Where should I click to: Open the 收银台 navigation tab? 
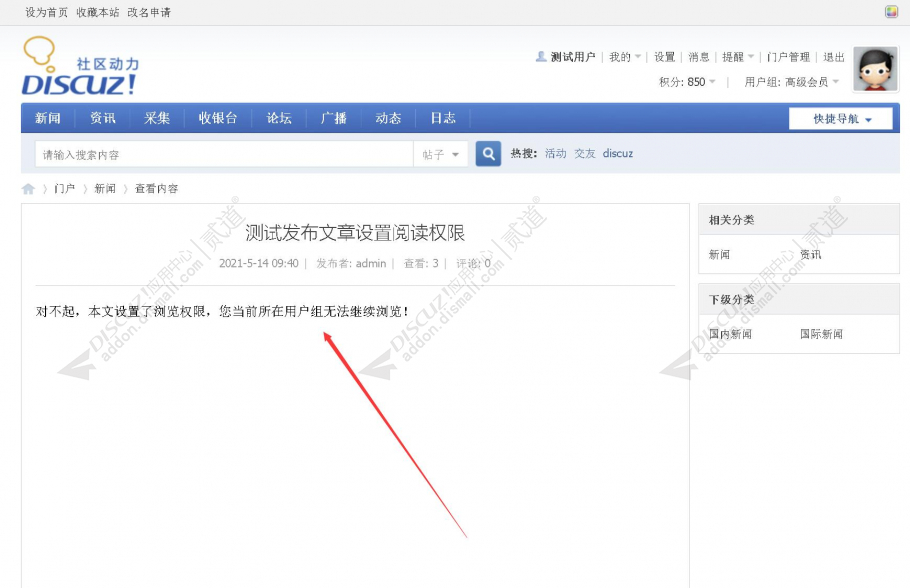click(218, 118)
